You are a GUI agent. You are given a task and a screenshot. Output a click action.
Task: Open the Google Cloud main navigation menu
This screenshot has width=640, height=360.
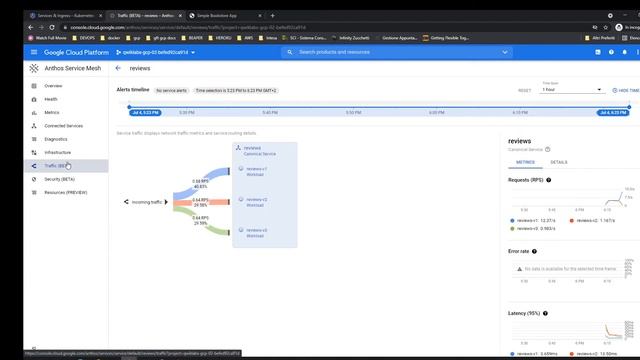(34, 52)
